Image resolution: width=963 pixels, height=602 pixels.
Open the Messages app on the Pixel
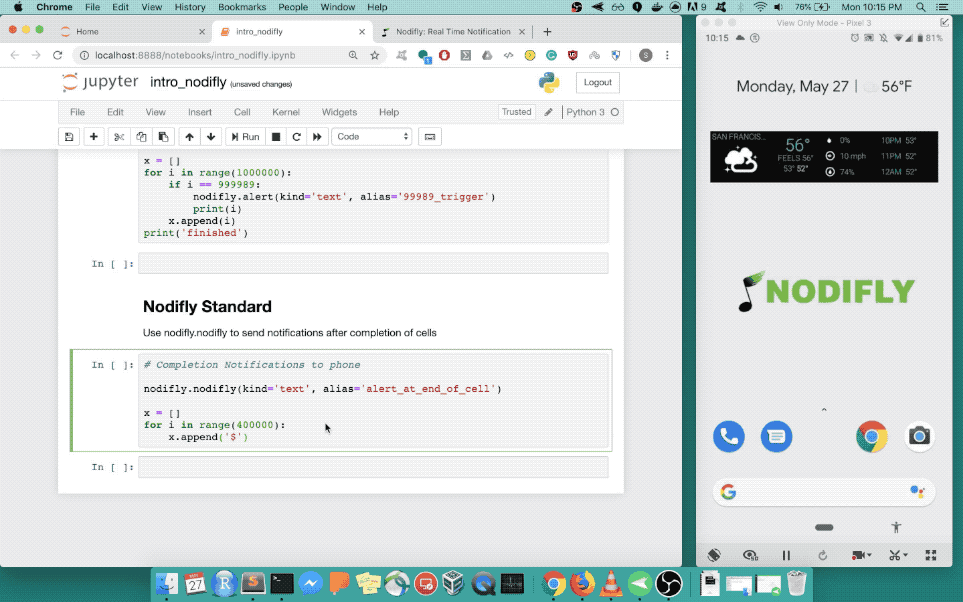pos(776,436)
